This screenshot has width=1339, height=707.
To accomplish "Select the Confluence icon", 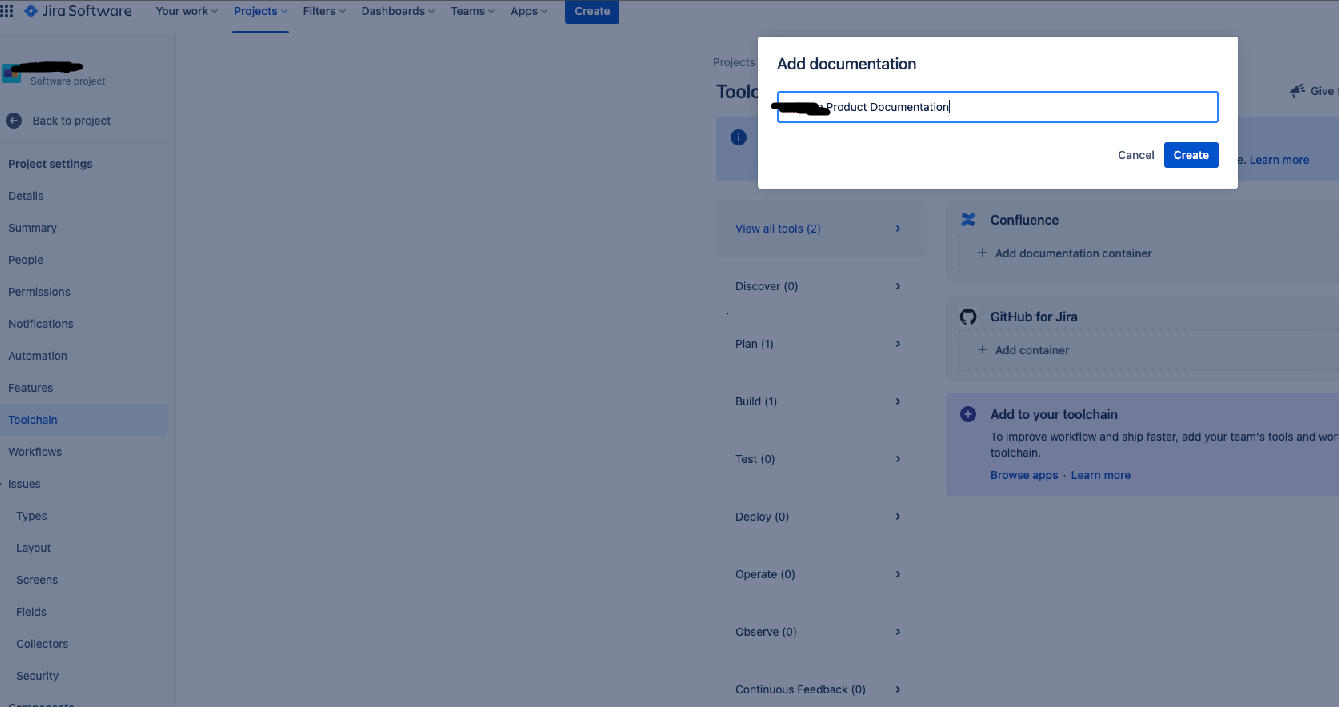I will point(968,219).
